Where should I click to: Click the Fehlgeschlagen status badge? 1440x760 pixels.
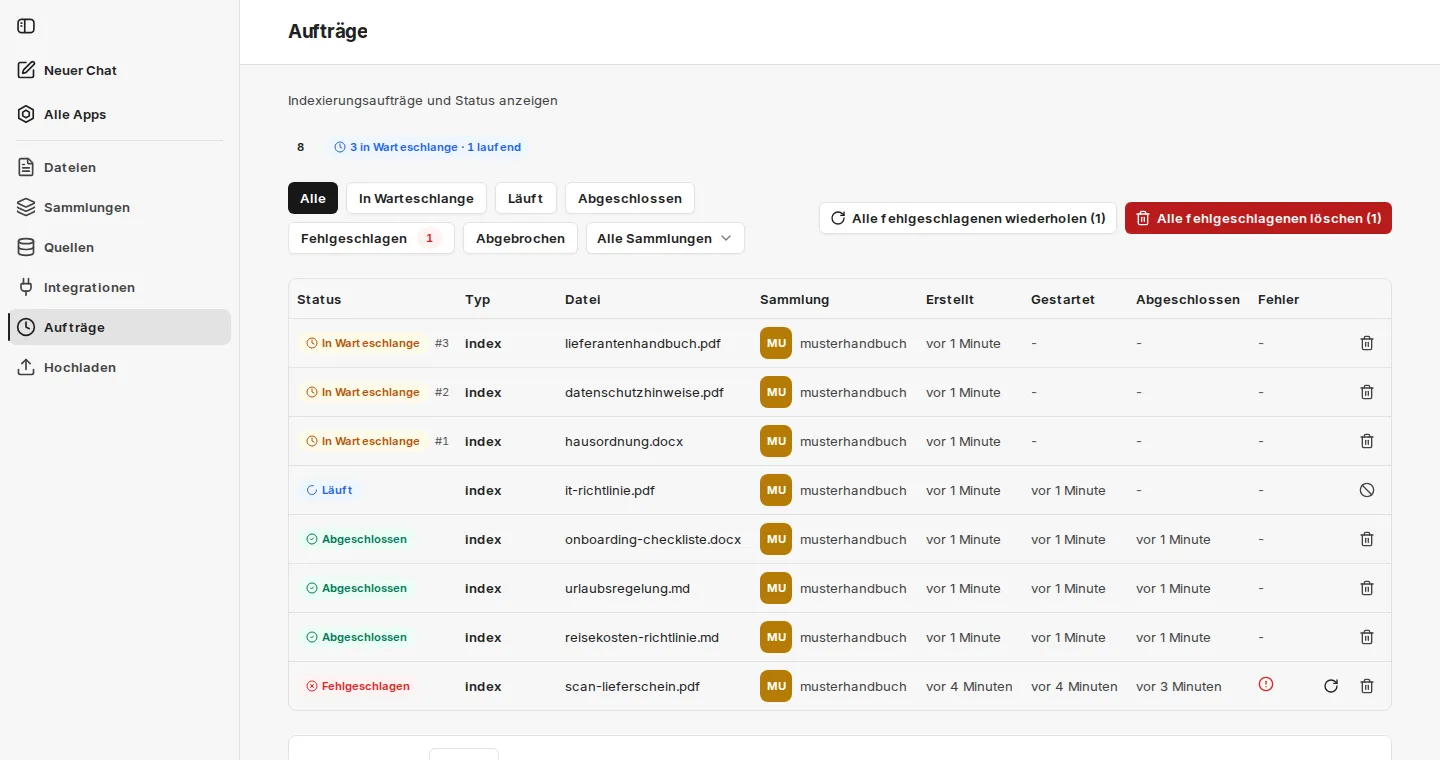pyautogui.click(x=358, y=686)
